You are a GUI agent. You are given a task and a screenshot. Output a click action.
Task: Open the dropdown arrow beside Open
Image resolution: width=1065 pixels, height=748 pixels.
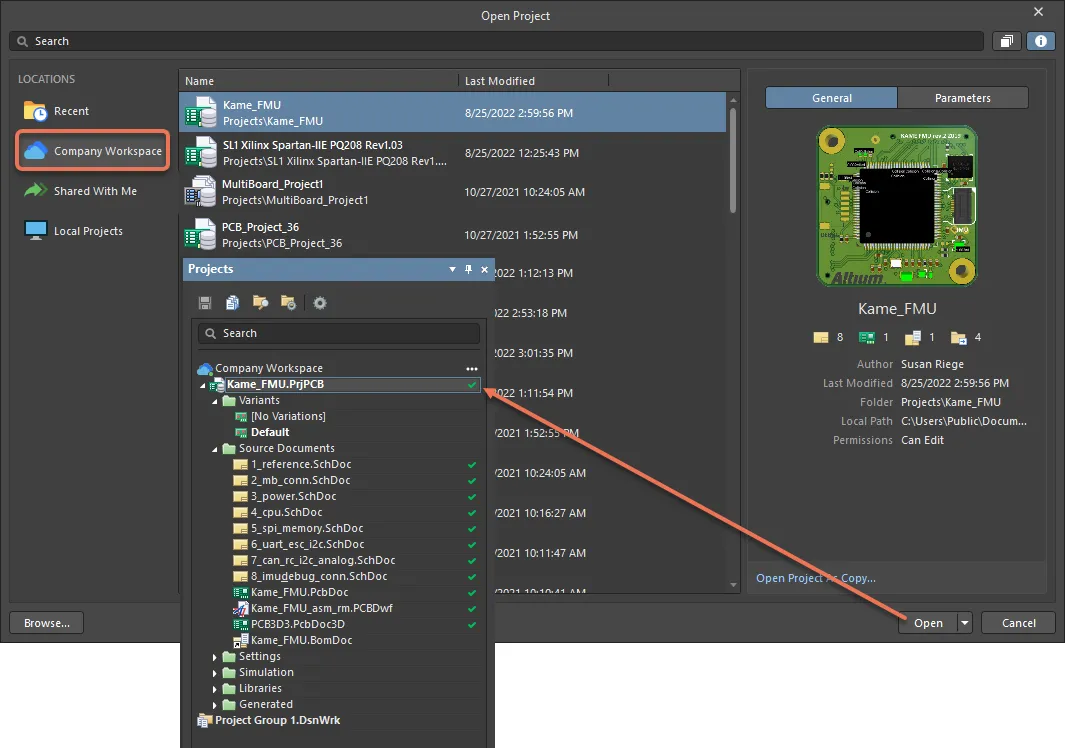click(964, 623)
